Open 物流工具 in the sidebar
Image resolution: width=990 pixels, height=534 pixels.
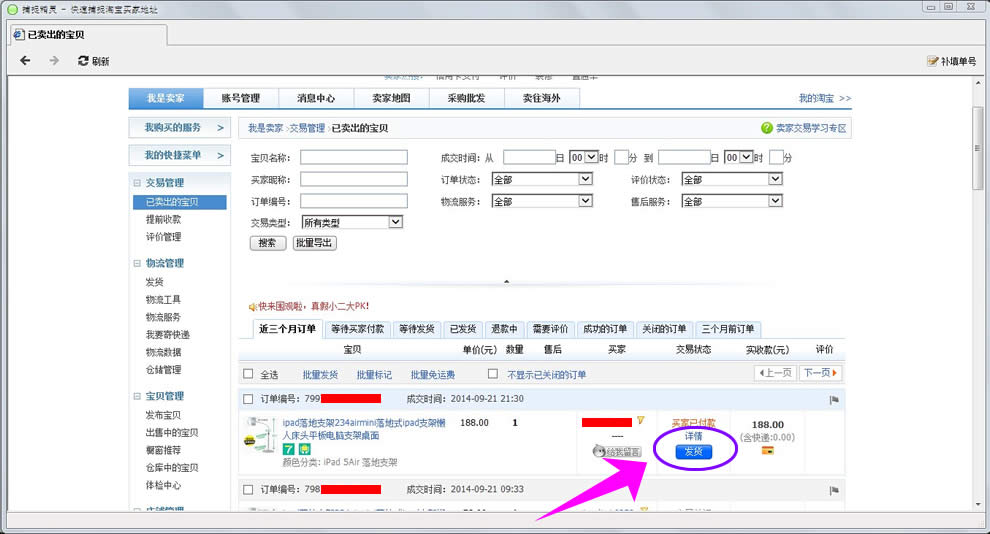pyautogui.click(x=163, y=299)
